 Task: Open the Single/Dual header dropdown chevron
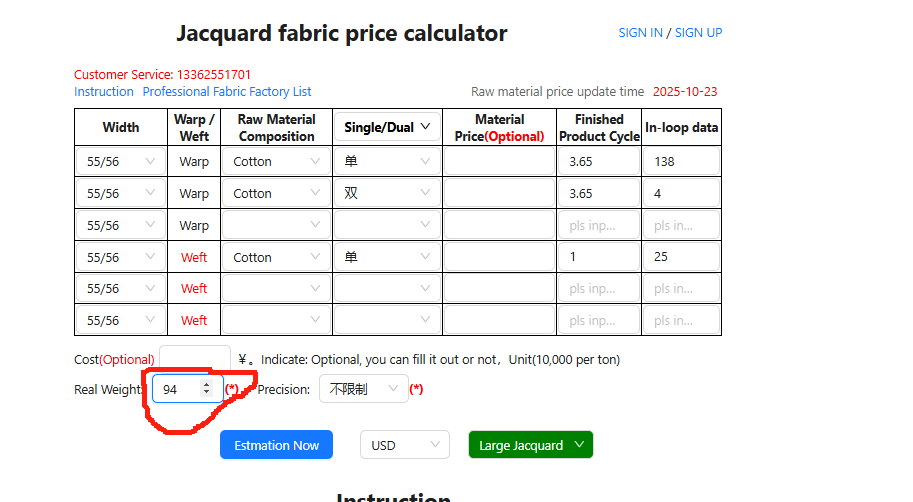pos(425,127)
